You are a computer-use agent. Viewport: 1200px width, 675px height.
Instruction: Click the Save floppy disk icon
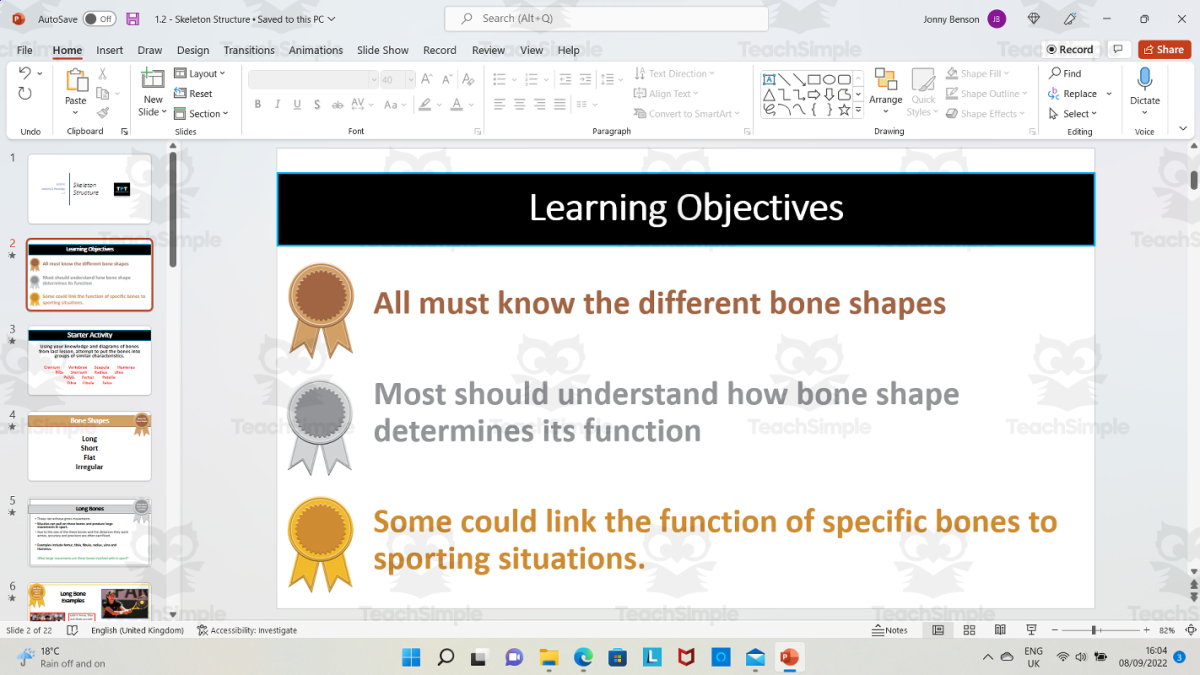click(133, 19)
